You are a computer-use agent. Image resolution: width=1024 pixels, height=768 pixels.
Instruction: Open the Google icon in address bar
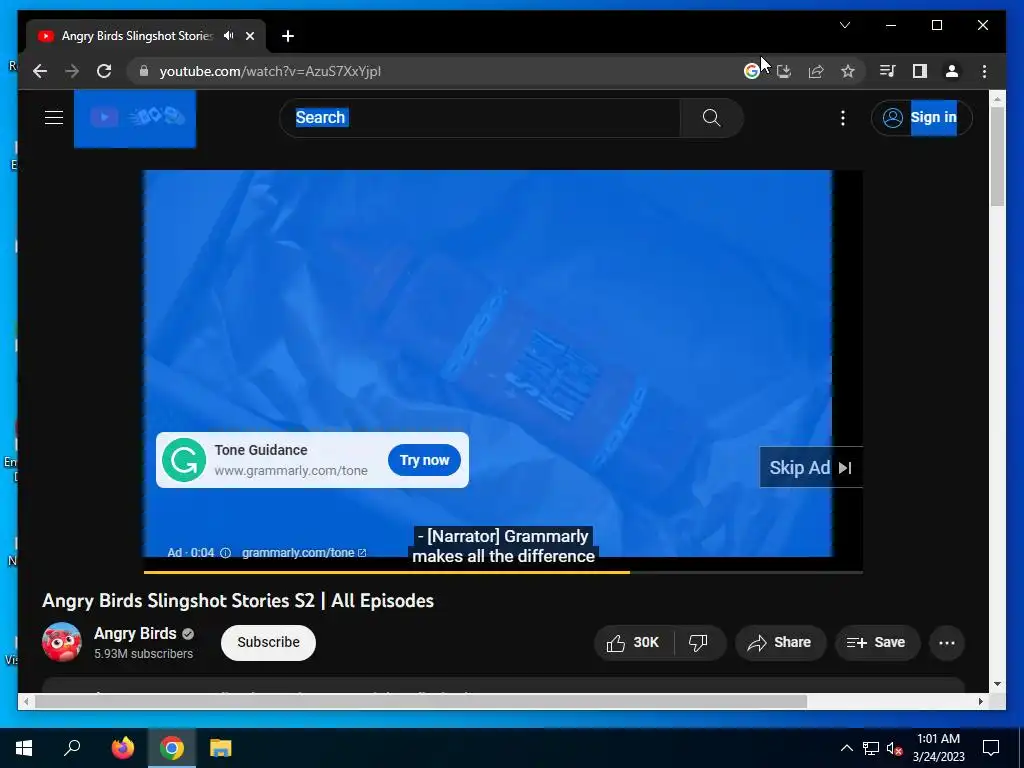click(x=752, y=71)
